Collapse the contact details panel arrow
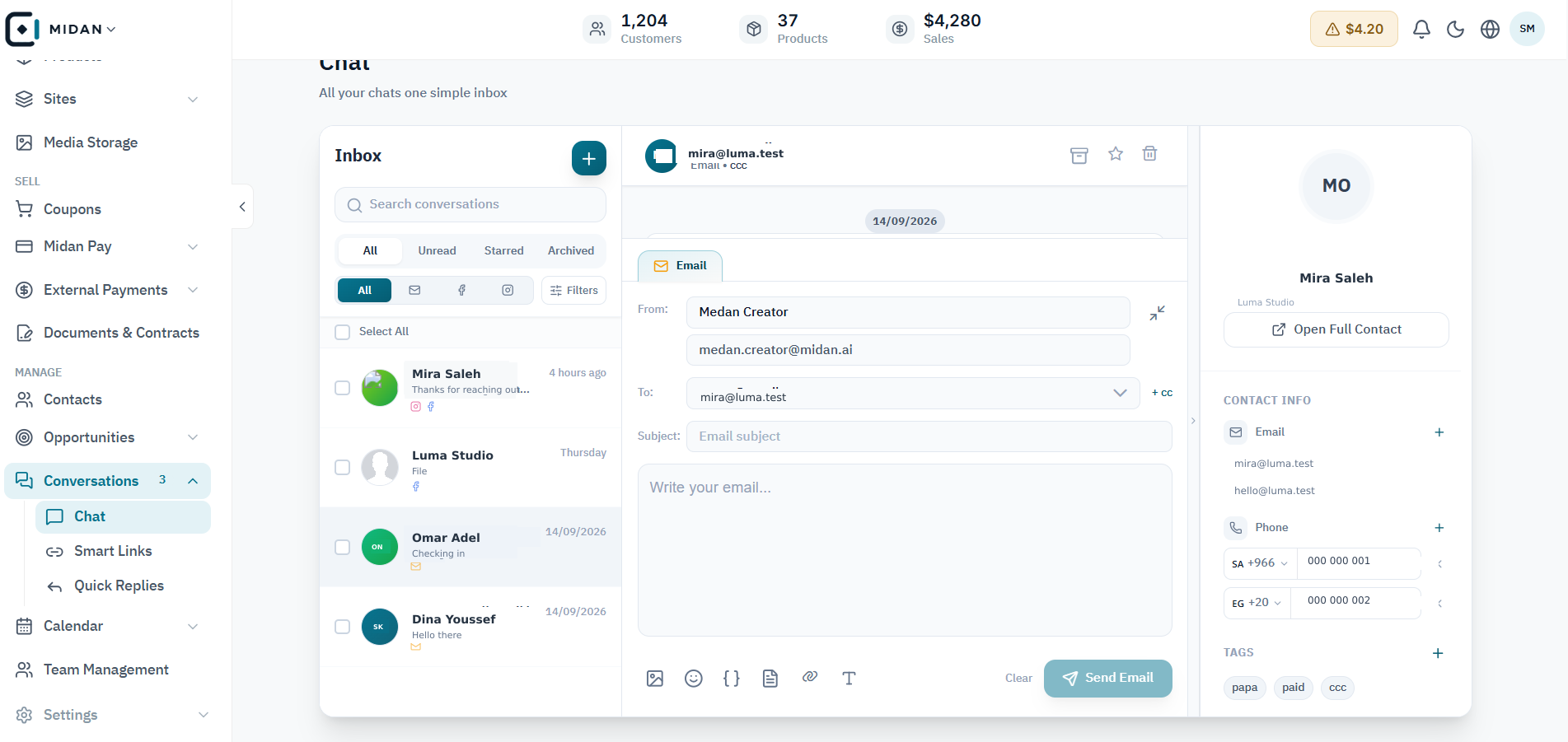The image size is (1568, 742). click(1193, 421)
